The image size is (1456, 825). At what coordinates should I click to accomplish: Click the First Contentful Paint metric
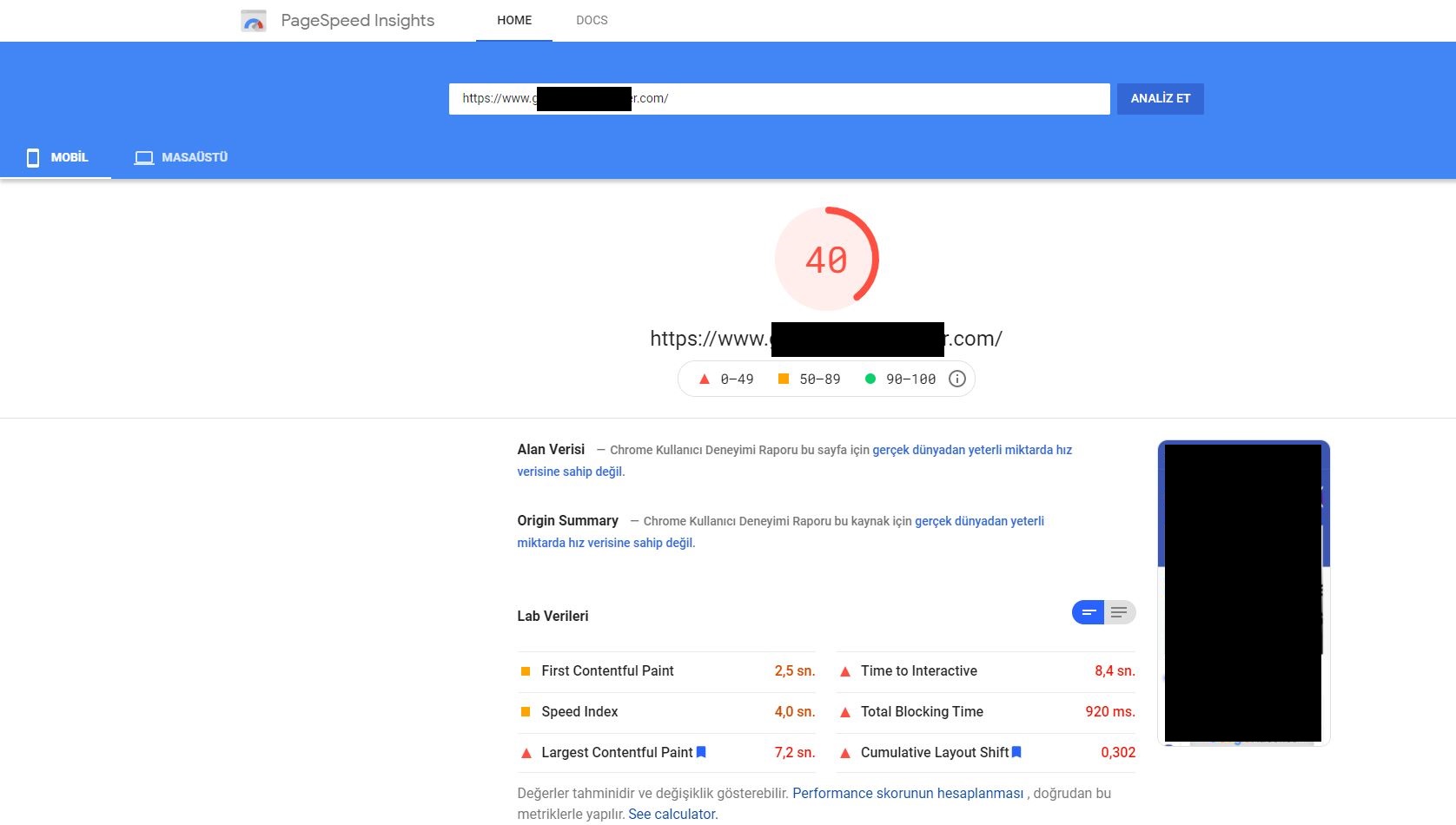(x=666, y=671)
